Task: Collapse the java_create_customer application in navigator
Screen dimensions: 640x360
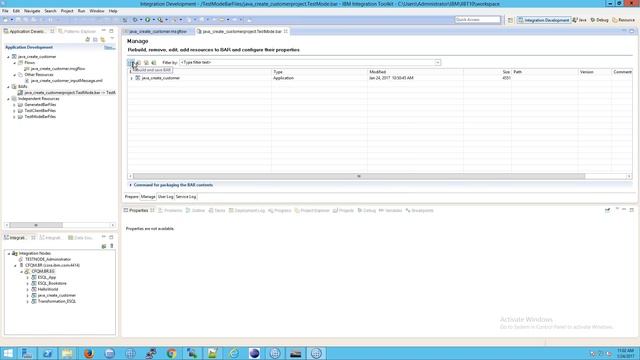Action: 8,57
